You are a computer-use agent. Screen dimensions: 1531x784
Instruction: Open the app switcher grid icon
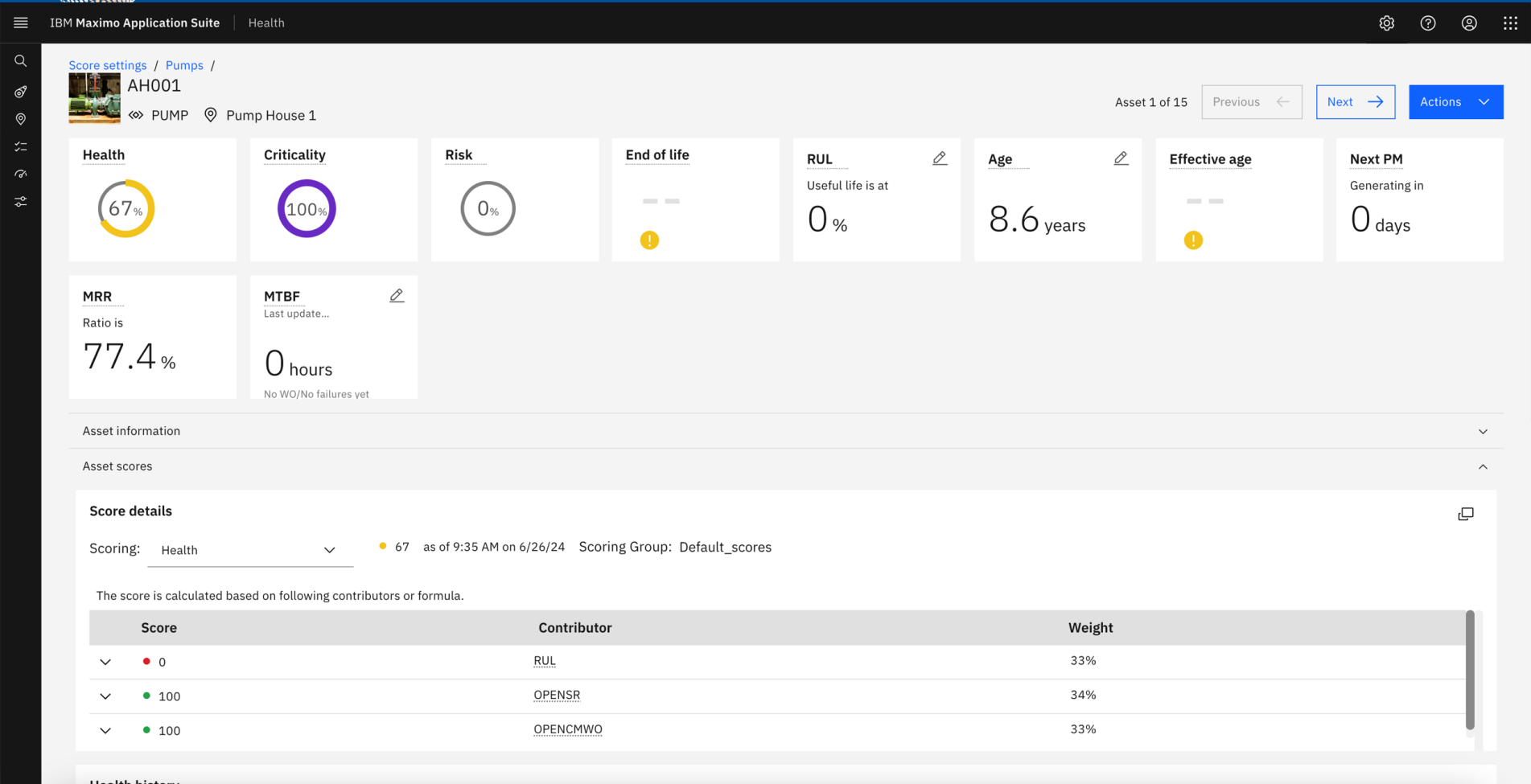(x=1510, y=23)
